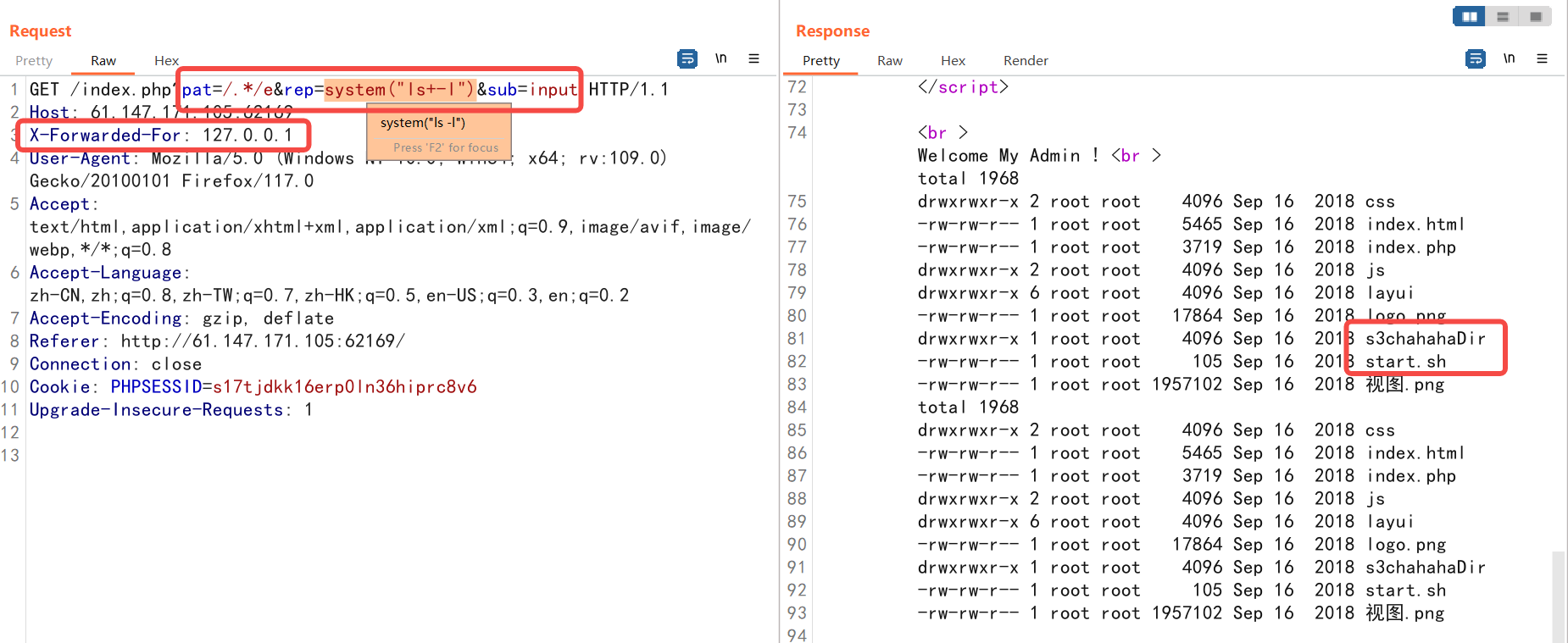
Task: Click layui on response line 79
Action: pos(1390,293)
